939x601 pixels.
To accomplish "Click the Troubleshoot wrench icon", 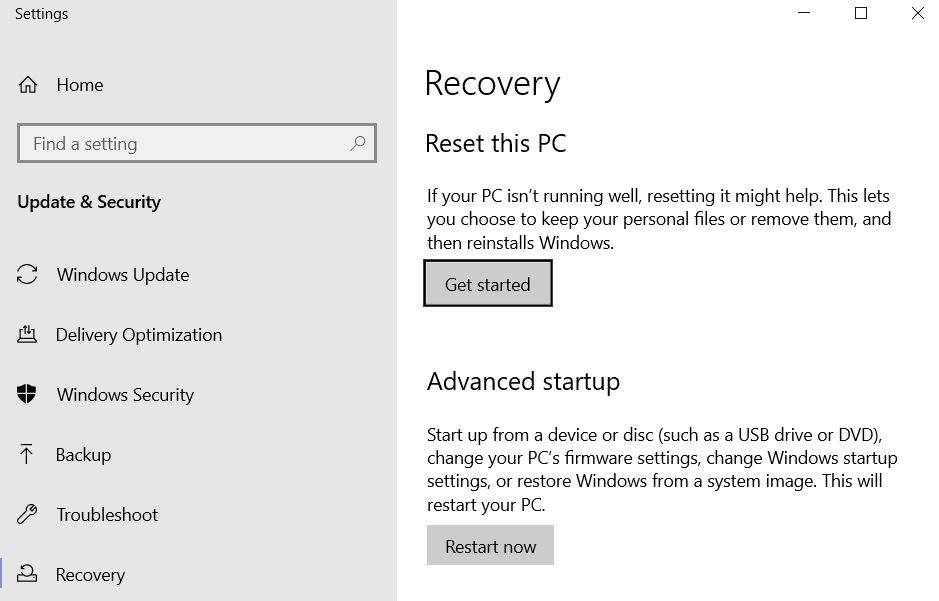I will click(27, 514).
